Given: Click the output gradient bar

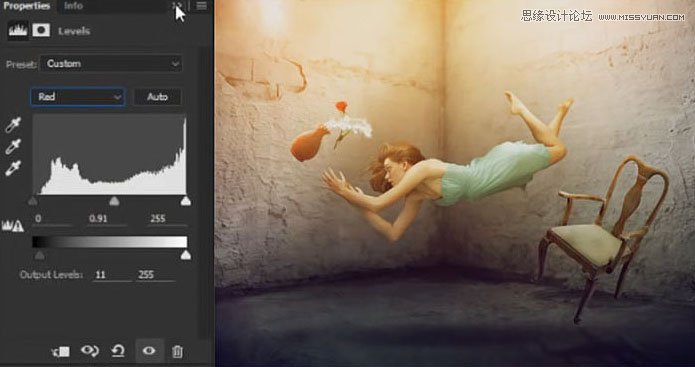Looking at the screenshot, I should 109,242.
